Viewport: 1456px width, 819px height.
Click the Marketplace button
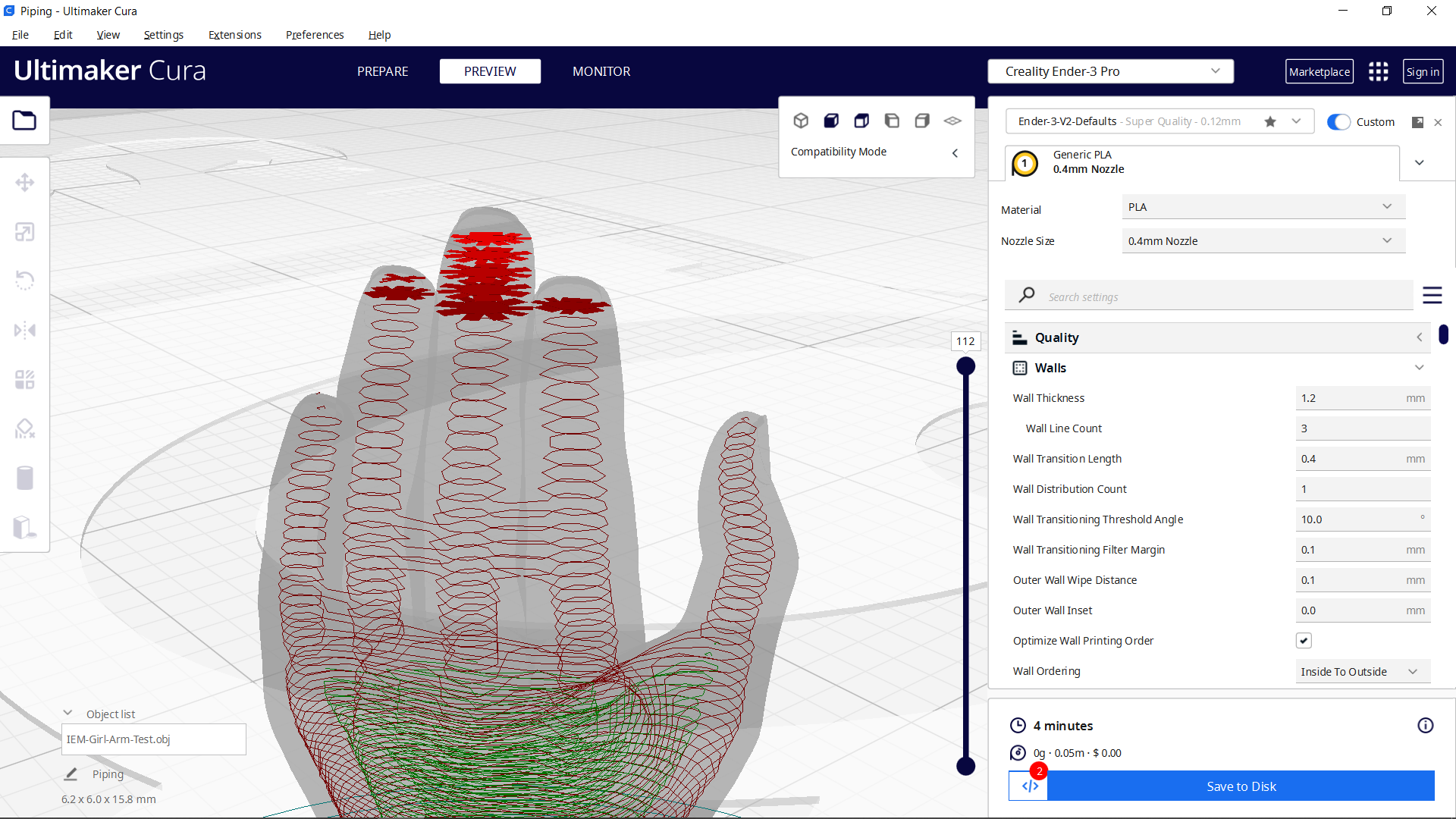coord(1319,71)
